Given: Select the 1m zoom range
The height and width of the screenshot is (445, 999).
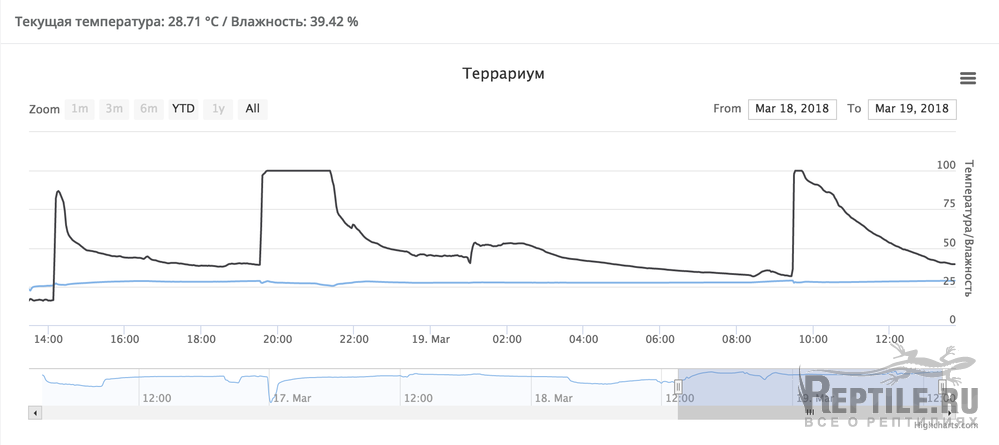Looking at the screenshot, I should pyautogui.click(x=80, y=109).
